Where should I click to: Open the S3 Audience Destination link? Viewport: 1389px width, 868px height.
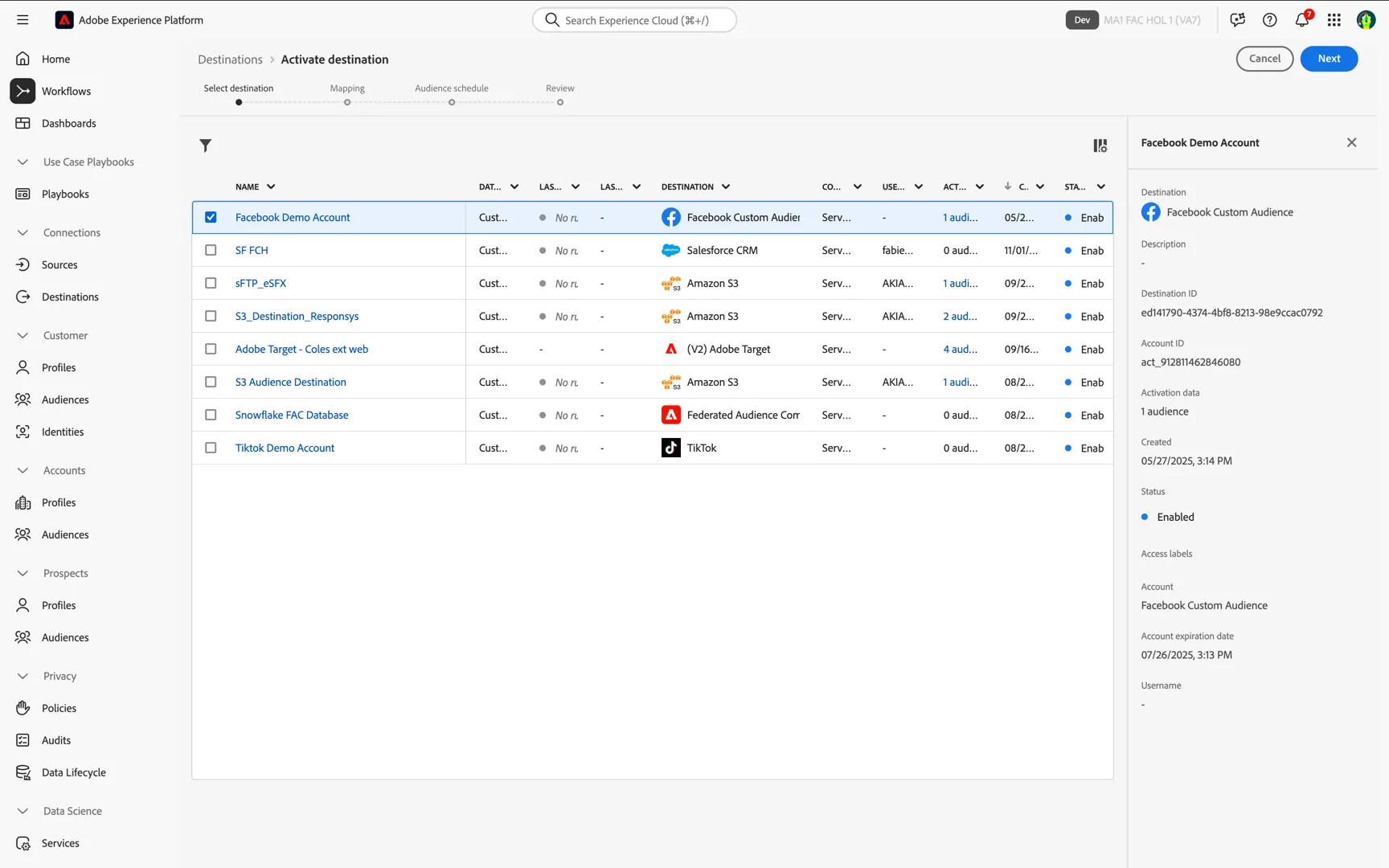(x=291, y=382)
